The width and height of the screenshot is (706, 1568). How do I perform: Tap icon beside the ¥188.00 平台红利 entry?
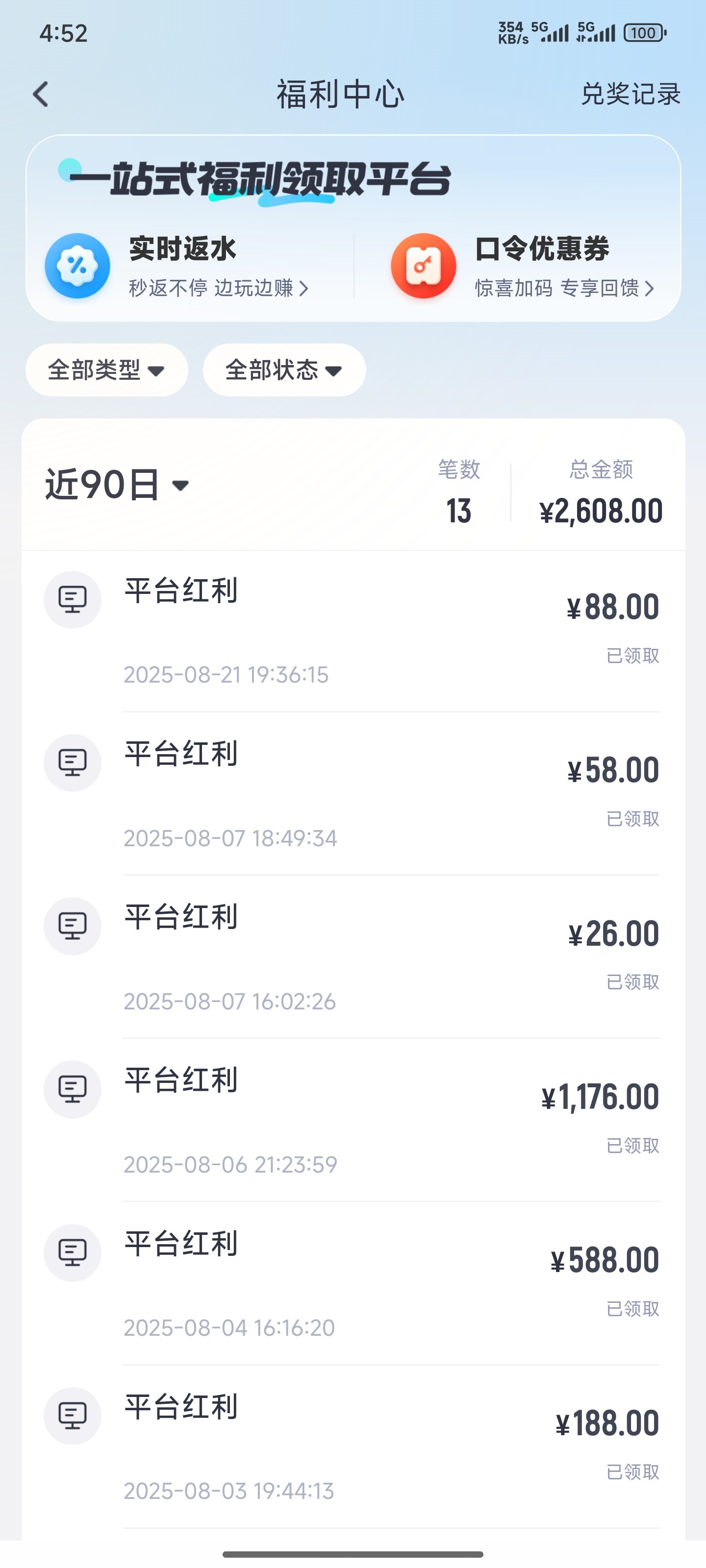73,1415
